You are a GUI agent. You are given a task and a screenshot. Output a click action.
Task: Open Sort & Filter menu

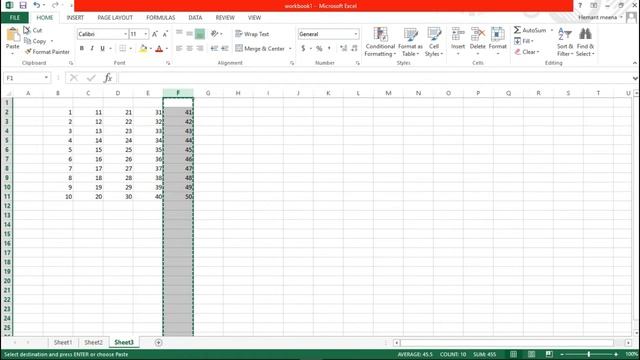tap(565, 42)
